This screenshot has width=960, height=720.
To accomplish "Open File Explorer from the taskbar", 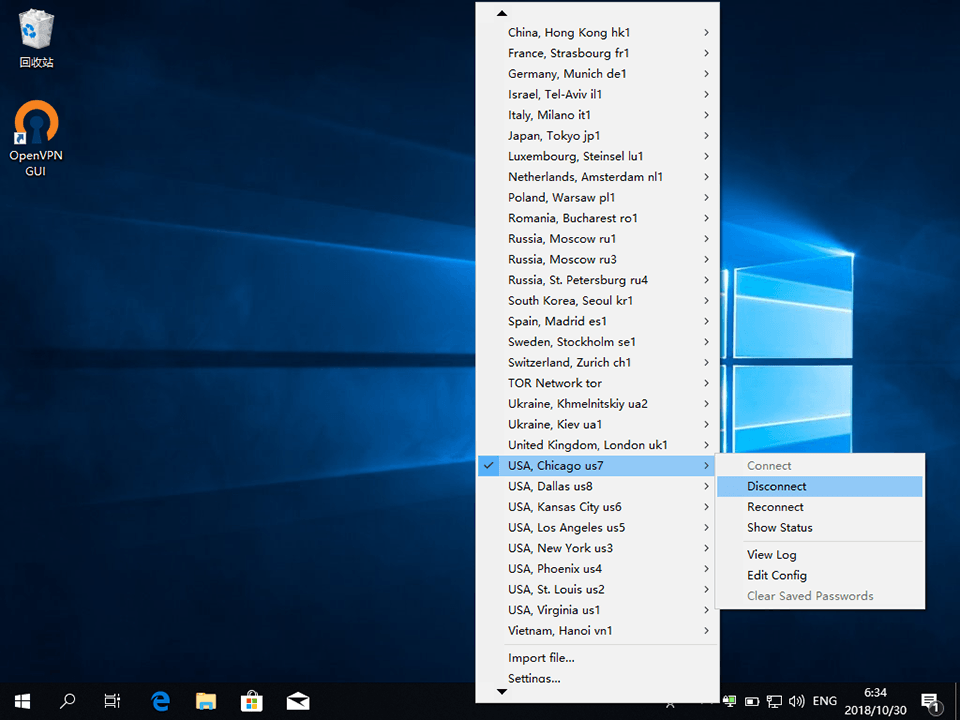I will point(206,701).
